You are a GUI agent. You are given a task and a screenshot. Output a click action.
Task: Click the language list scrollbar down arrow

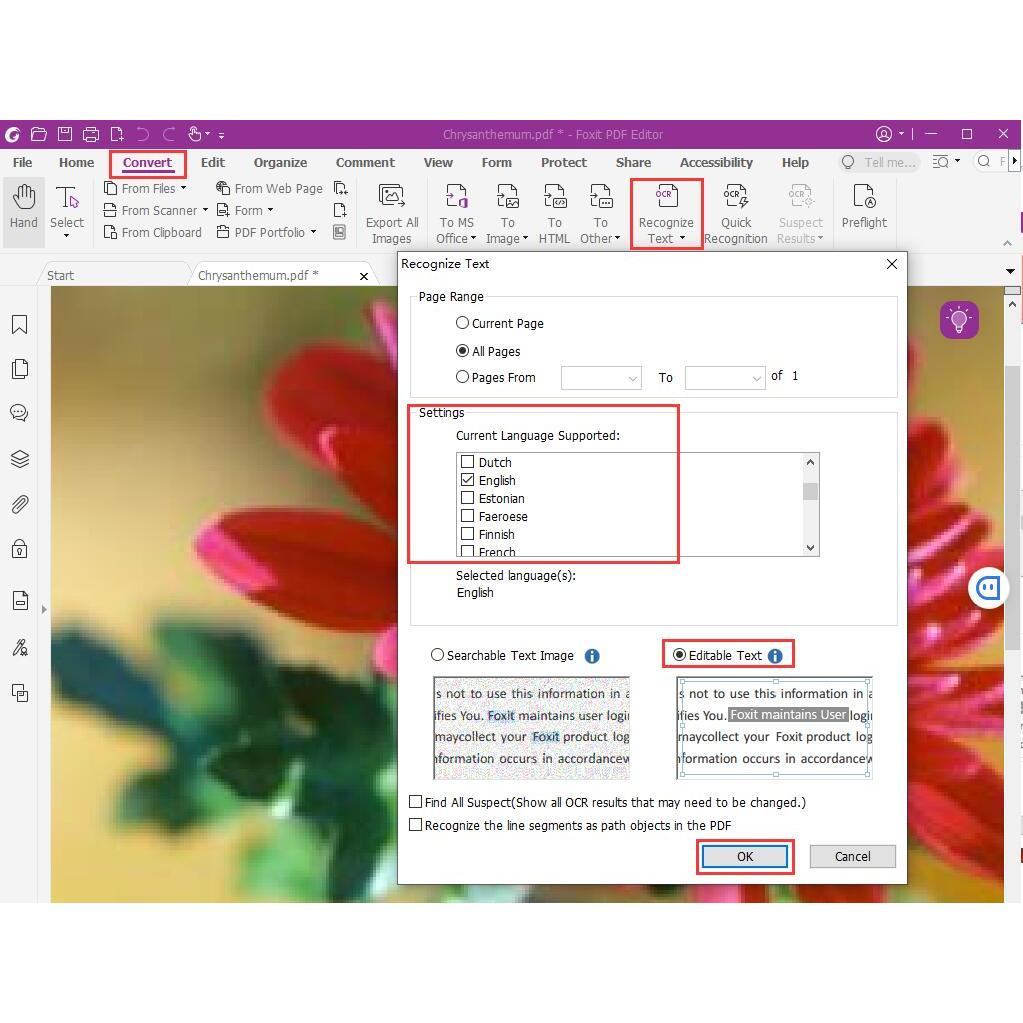(x=810, y=548)
